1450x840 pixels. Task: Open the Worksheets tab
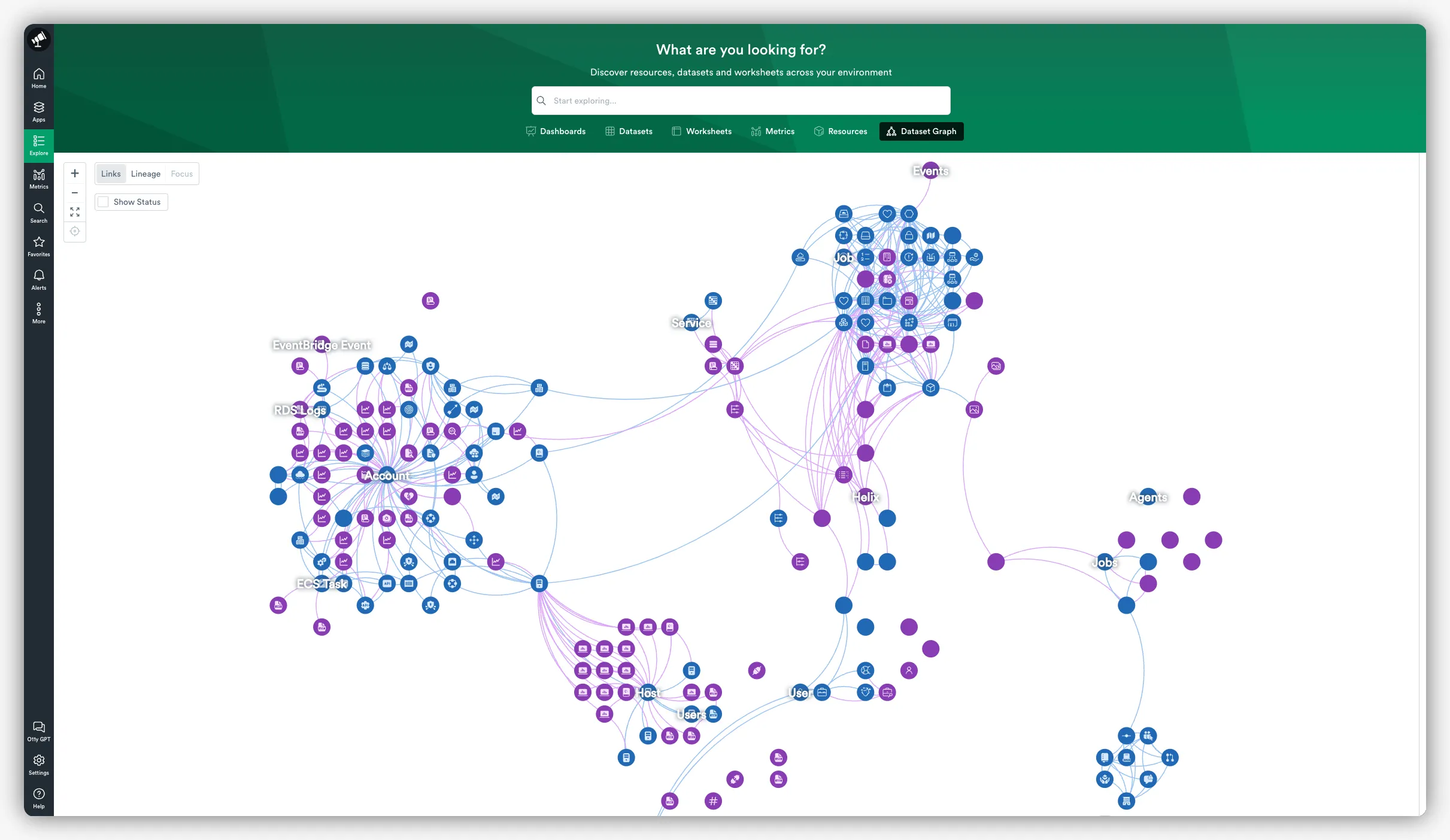(x=702, y=131)
